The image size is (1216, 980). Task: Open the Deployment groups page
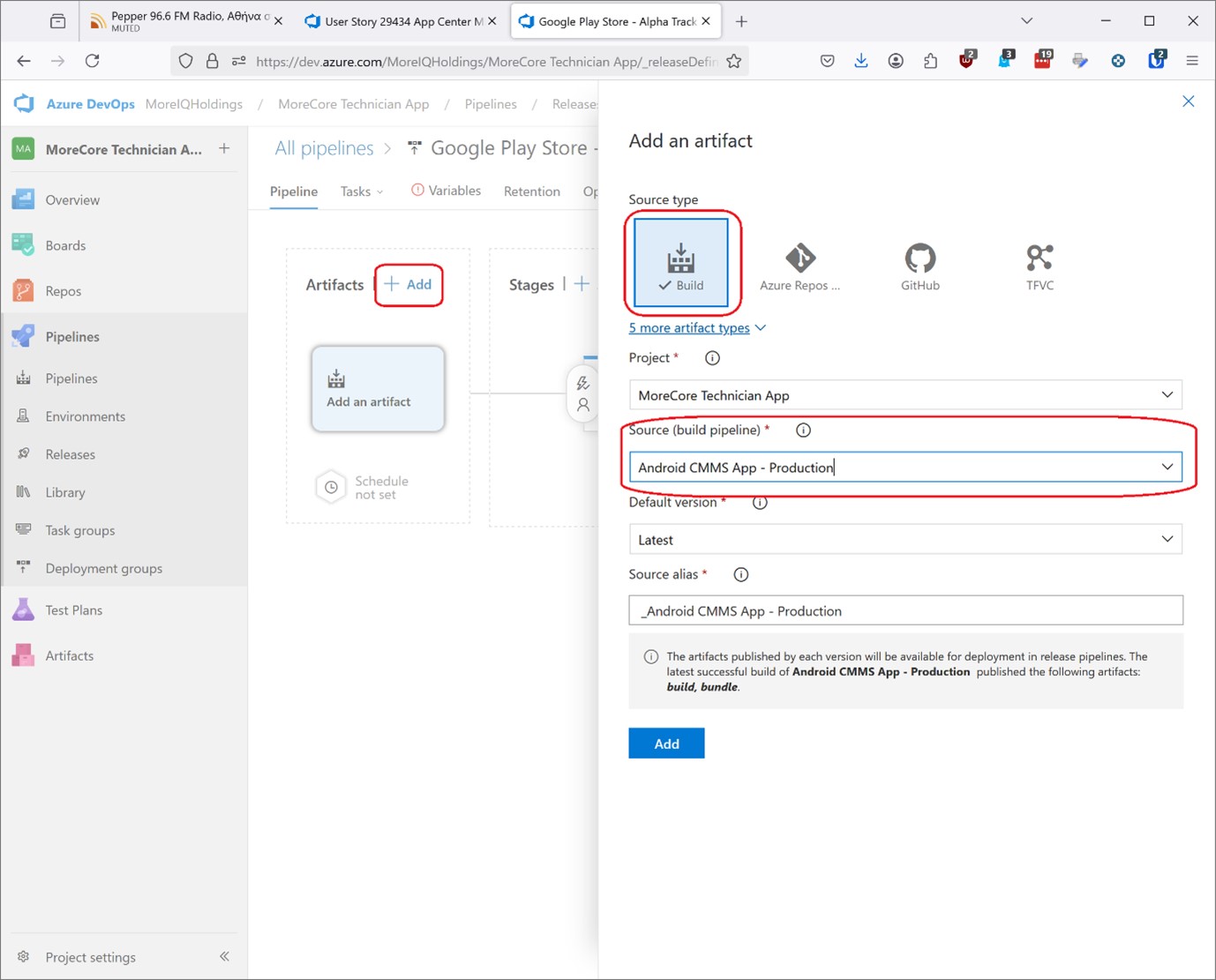pos(103,568)
